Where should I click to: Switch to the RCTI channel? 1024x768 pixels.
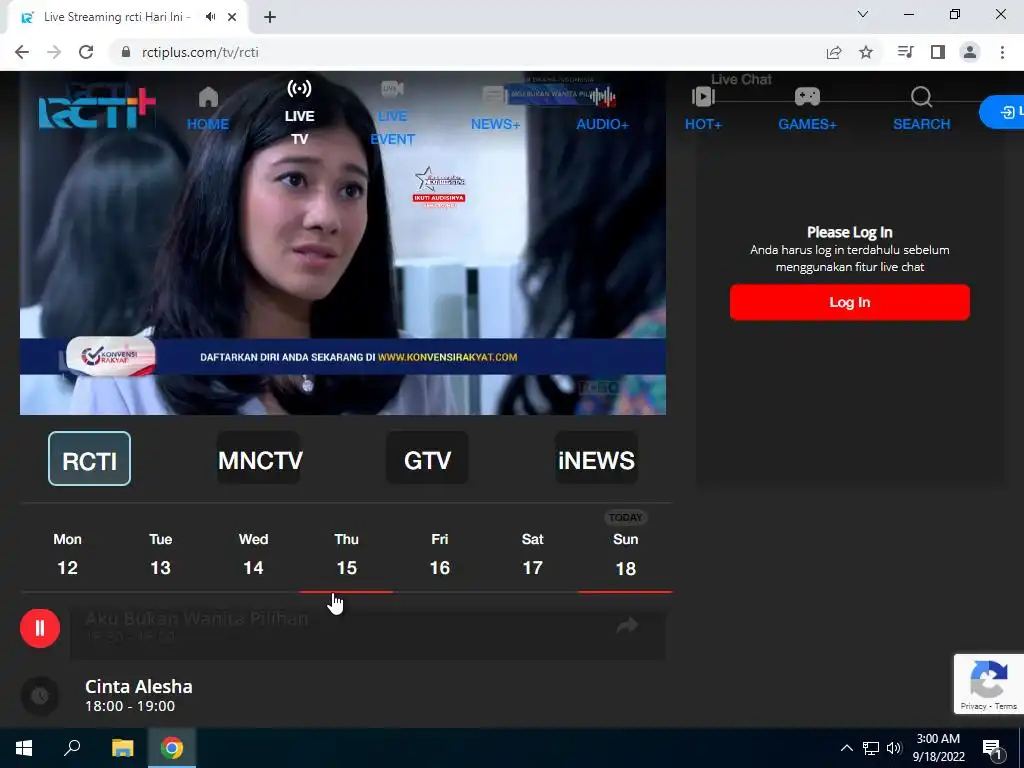pos(89,458)
